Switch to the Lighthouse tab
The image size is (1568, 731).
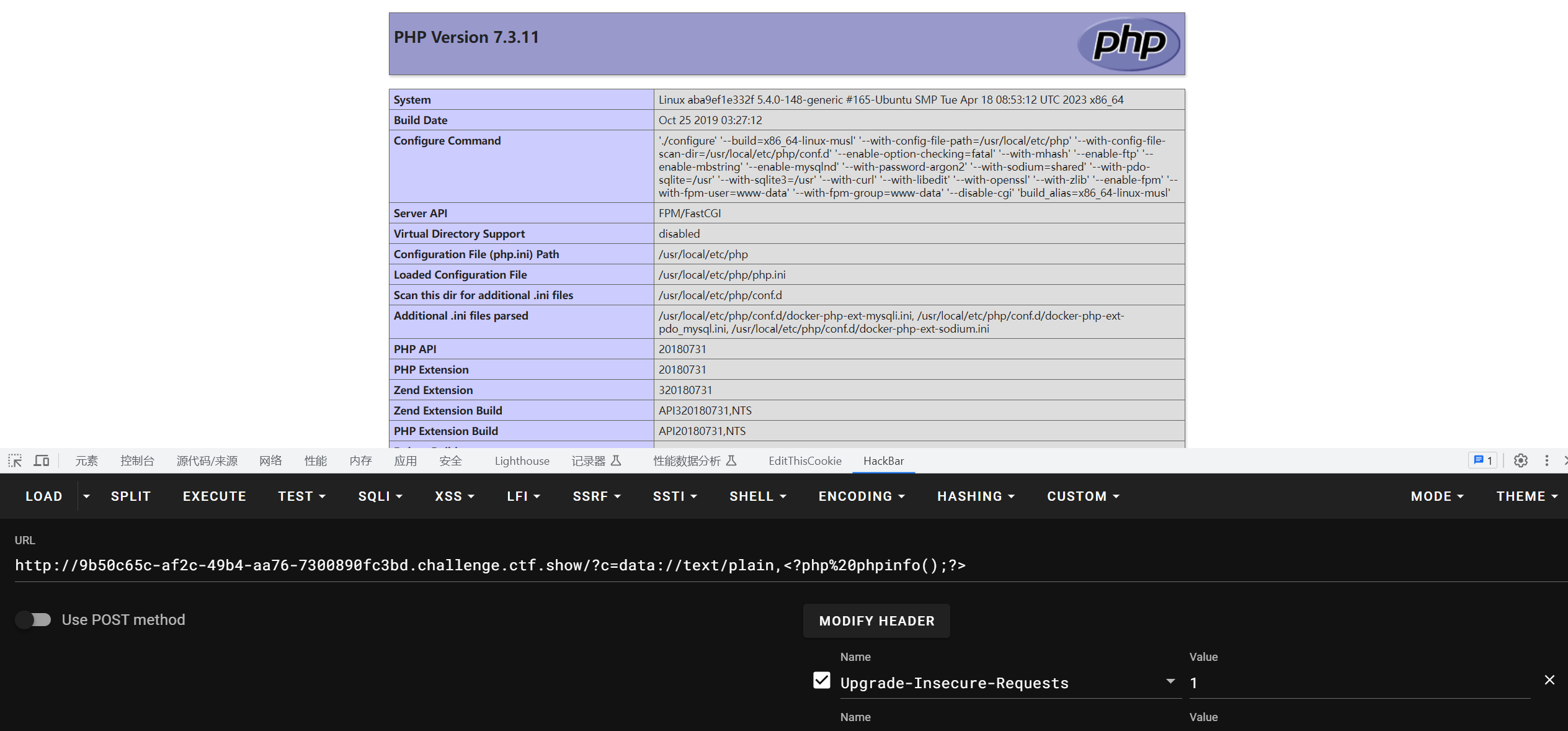point(522,460)
